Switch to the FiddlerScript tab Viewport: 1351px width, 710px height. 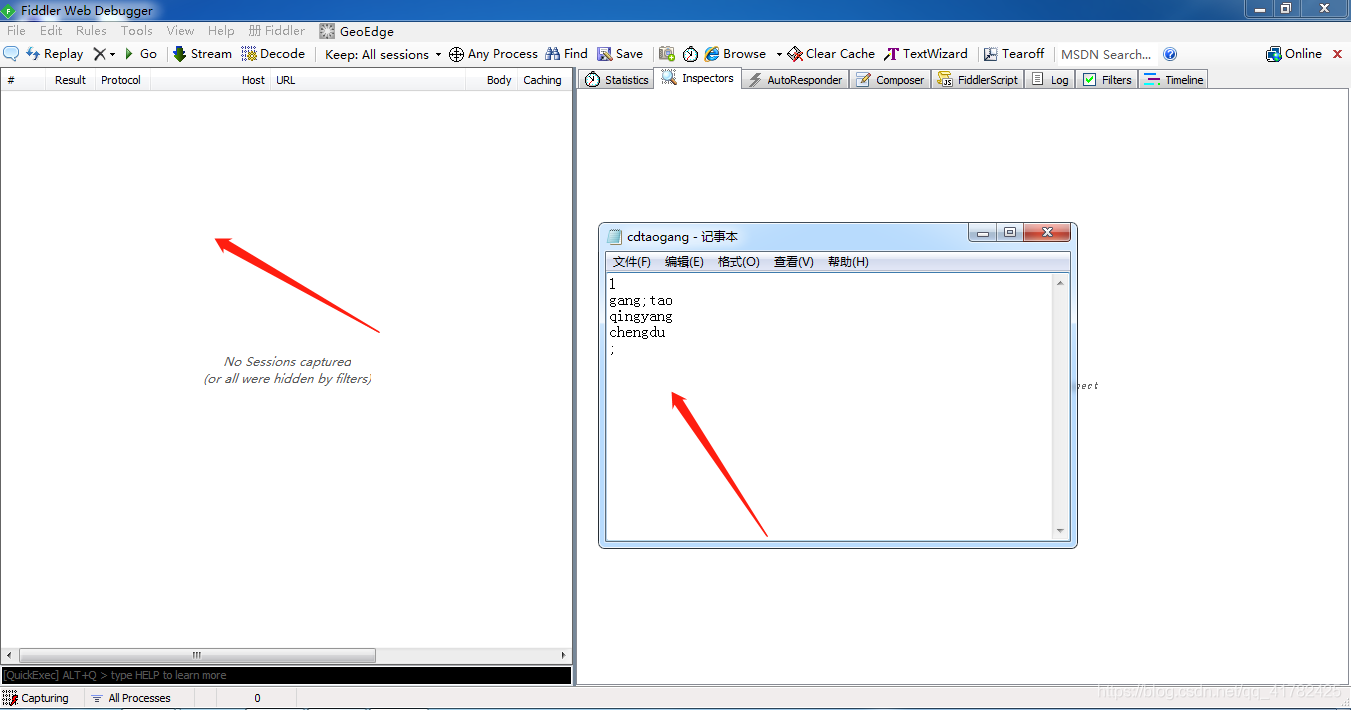click(978, 79)
